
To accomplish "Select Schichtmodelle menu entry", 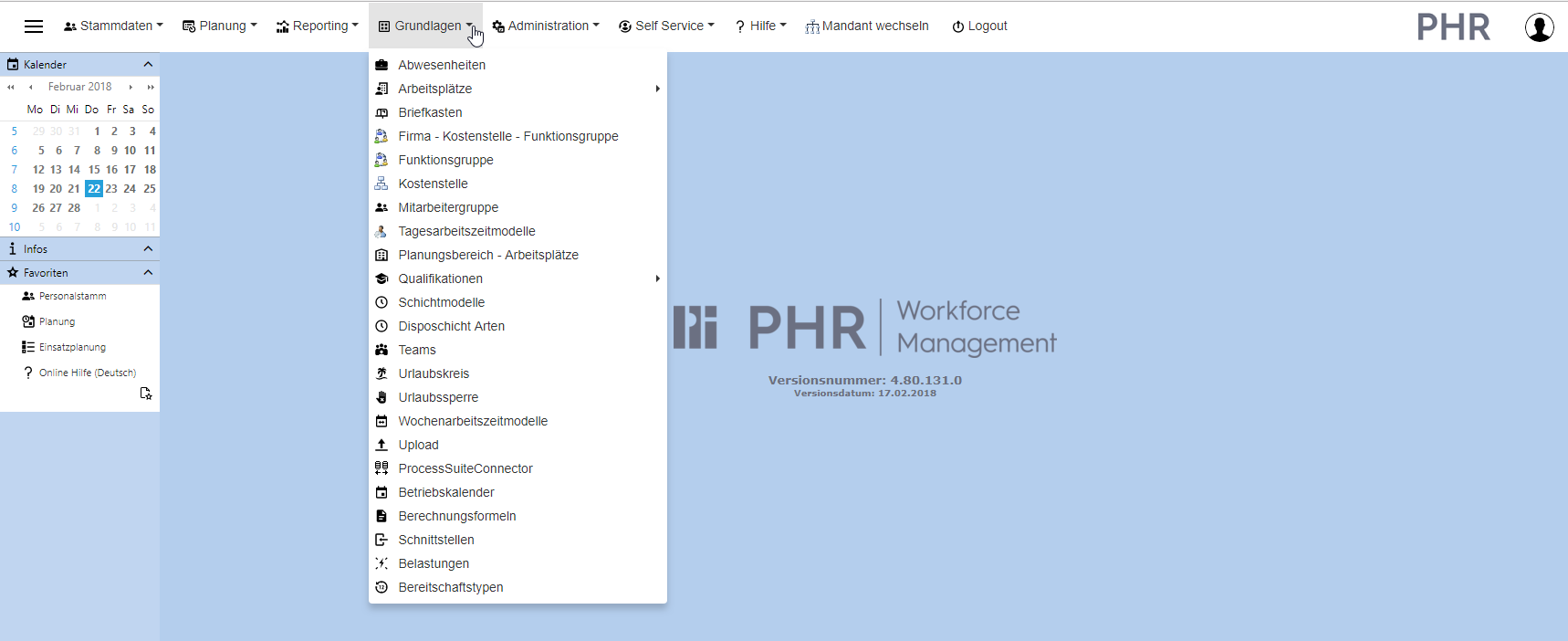I will [x=517, y=302].
